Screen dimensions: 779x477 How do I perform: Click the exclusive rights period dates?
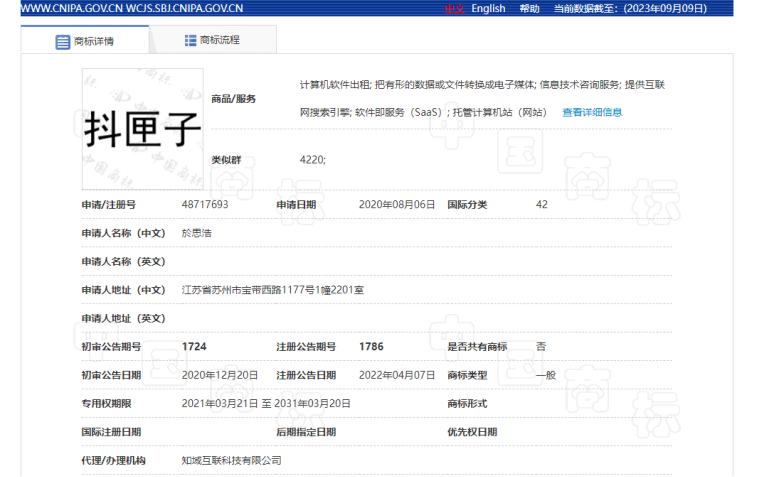266,403
